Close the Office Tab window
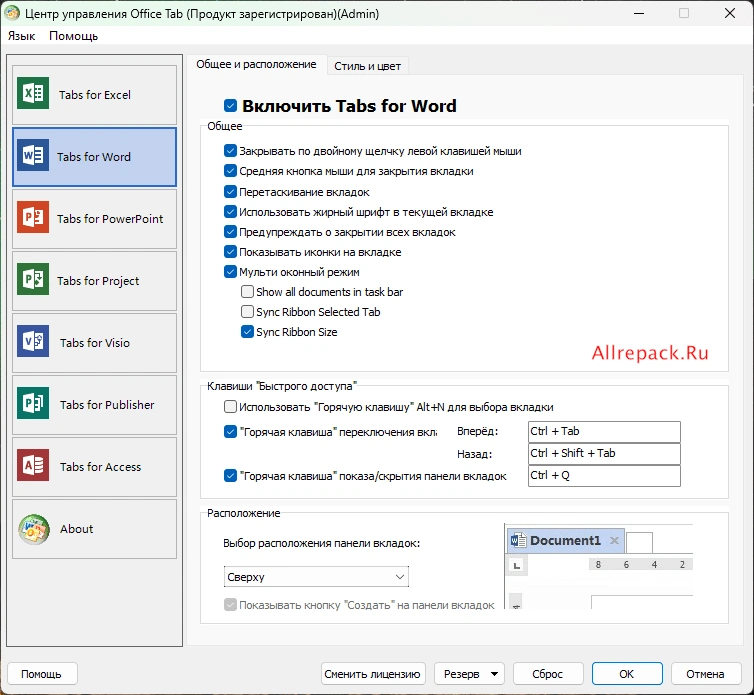This screenshot has height=695, width=754. click(730, 13)
